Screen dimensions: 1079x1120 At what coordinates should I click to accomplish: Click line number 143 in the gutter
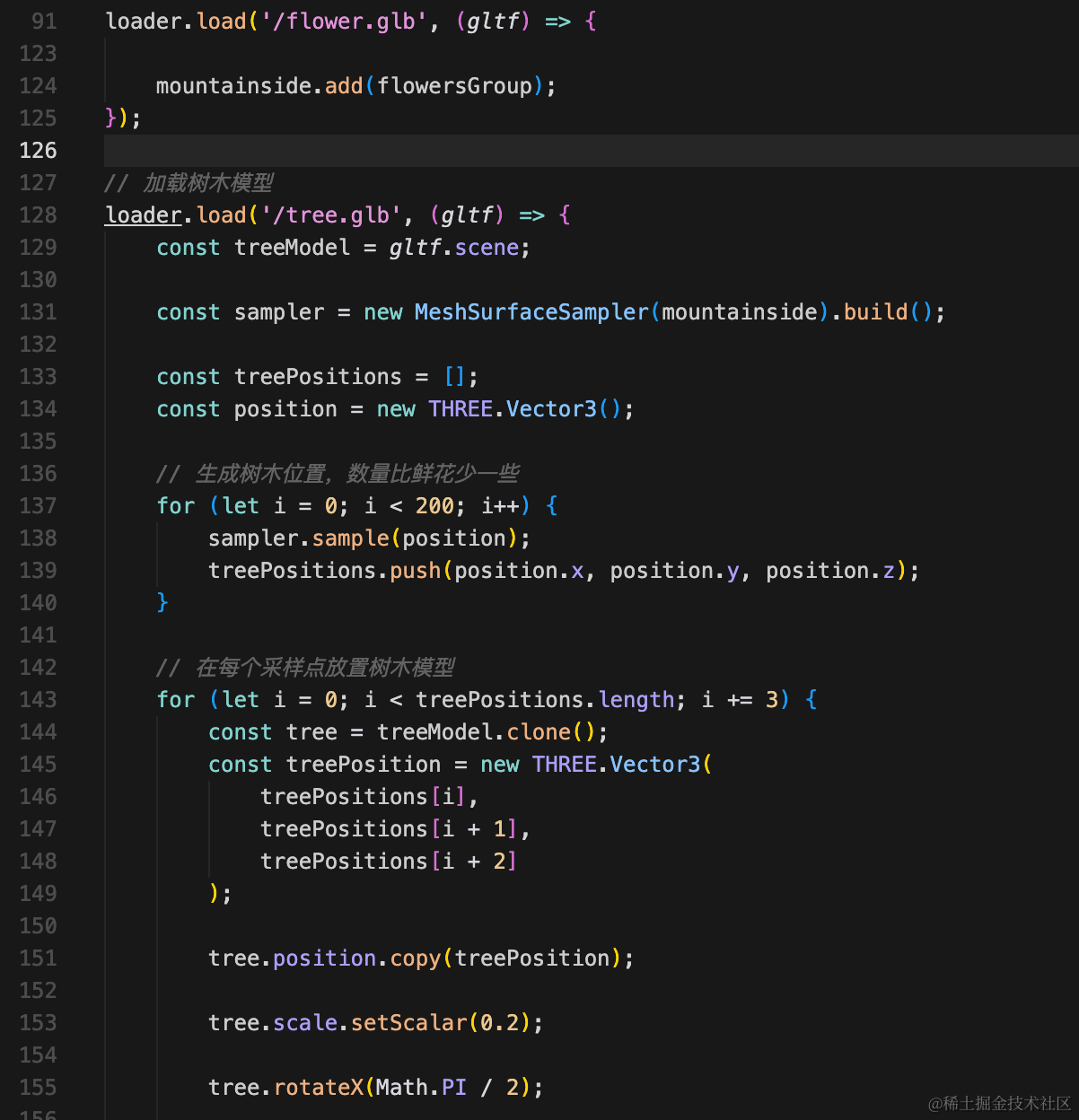(x=38, y=700)
